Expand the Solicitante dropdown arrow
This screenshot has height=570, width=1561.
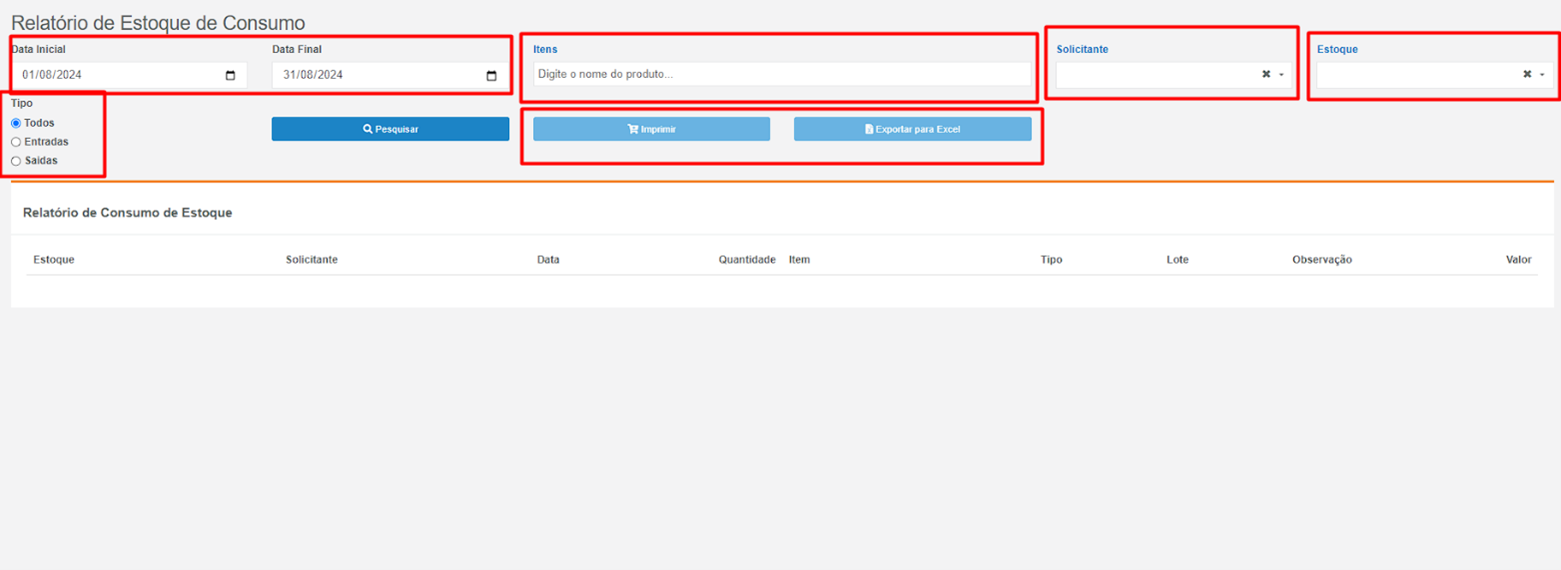tap(1281, 75)
